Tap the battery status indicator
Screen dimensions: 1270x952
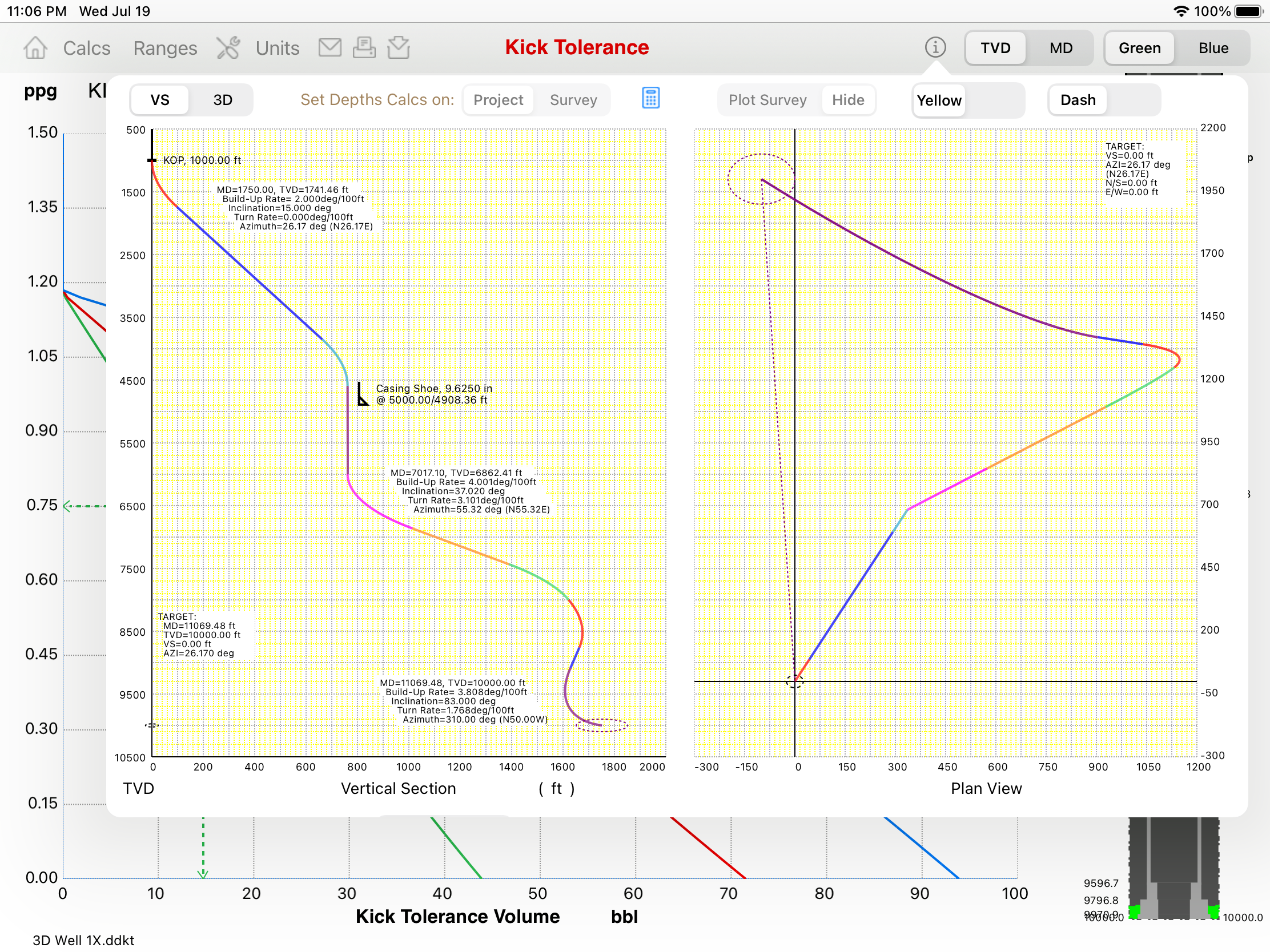pyautogui.click(x=1248, y=11)
